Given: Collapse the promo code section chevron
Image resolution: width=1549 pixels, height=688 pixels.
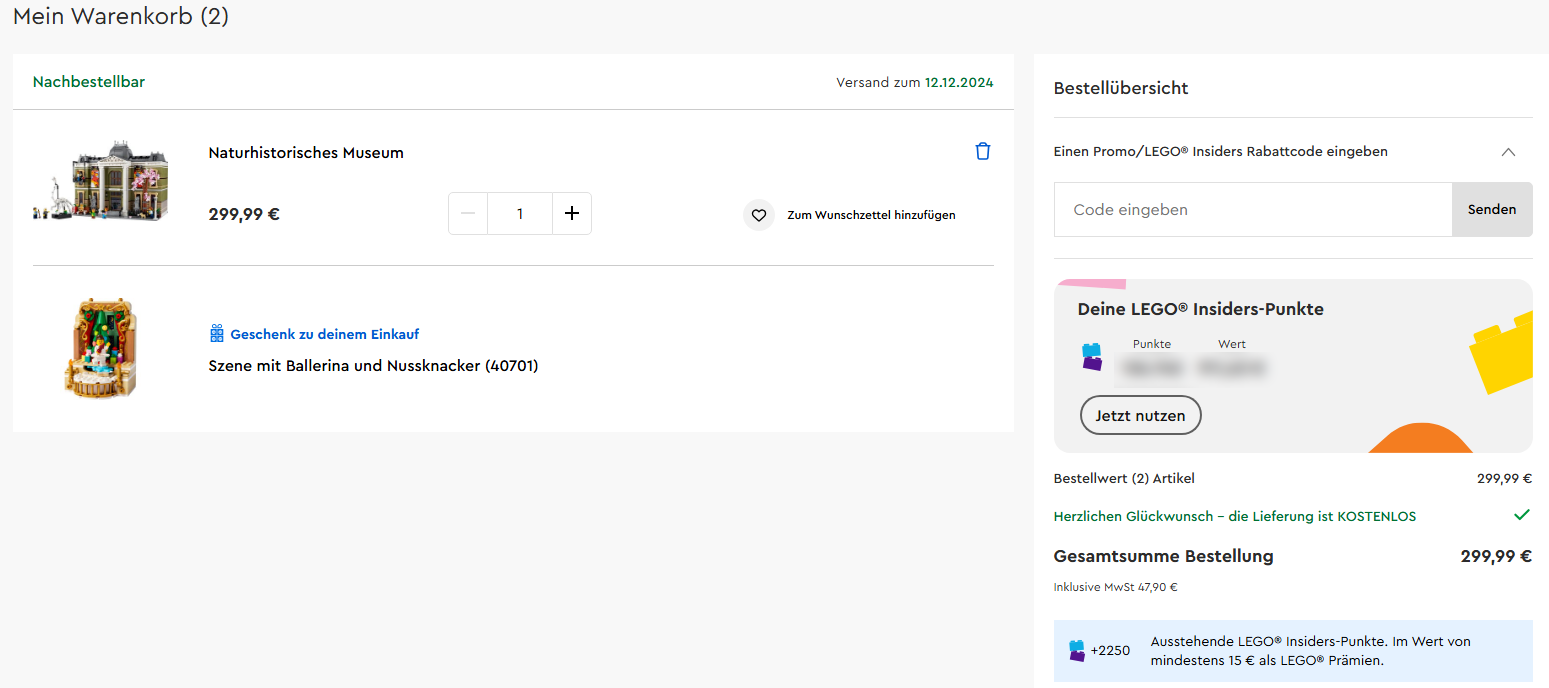Looking at the screenshot, I should tap(1509, 152).
